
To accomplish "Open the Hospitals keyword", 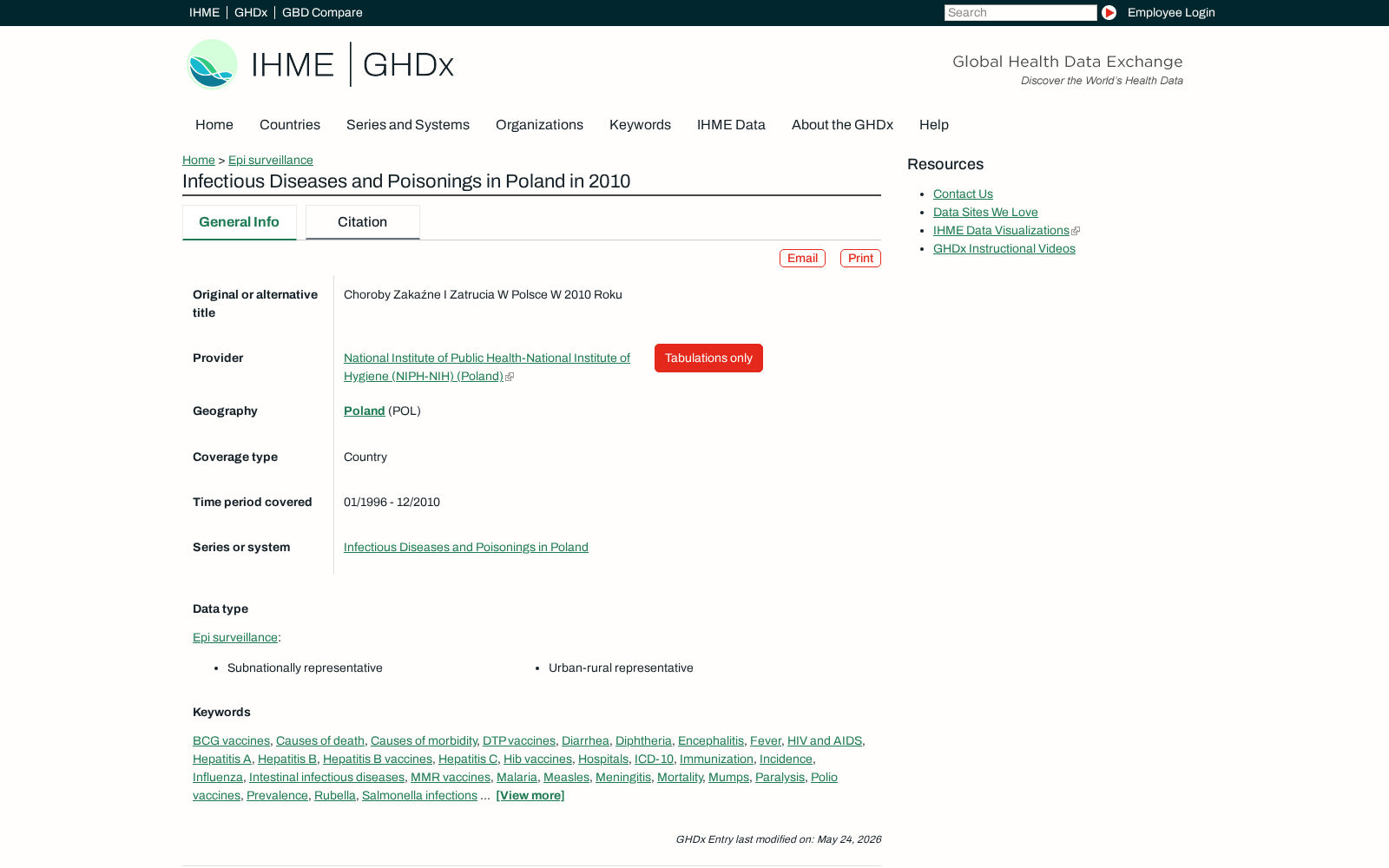I will coord(603,759).
